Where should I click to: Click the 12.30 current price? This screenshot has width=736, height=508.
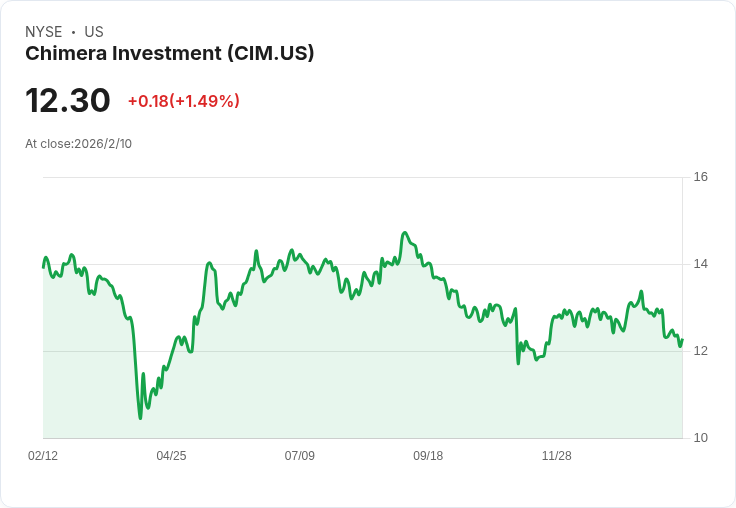point(68,101)
